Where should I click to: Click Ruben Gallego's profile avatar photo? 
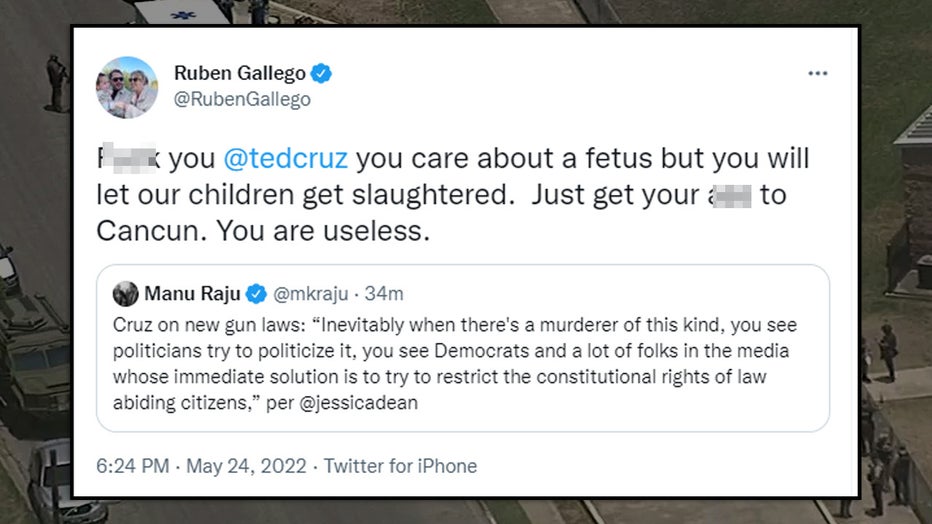click(x=126, y=87)
